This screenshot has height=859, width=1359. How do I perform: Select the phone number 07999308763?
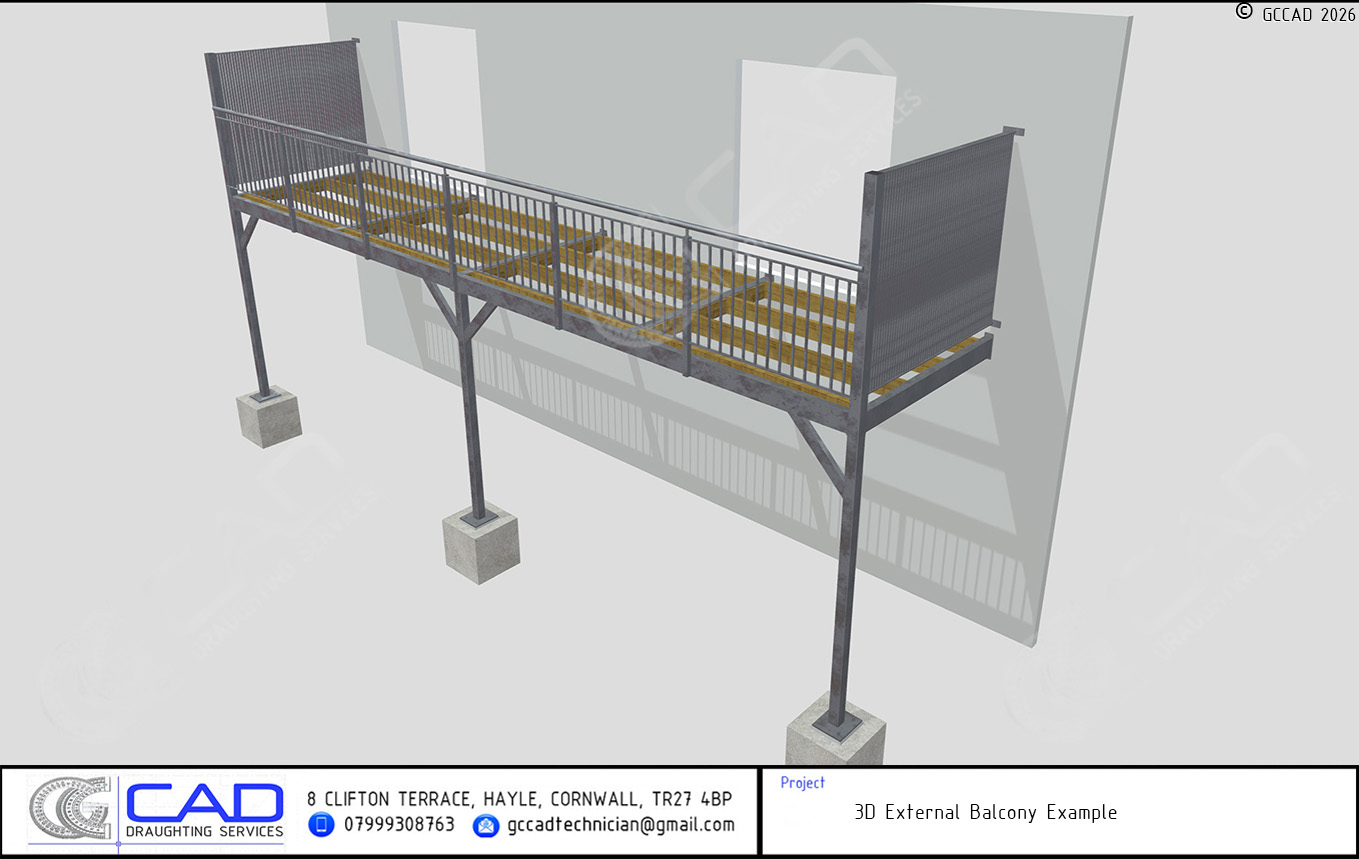[x=399, y=825]
